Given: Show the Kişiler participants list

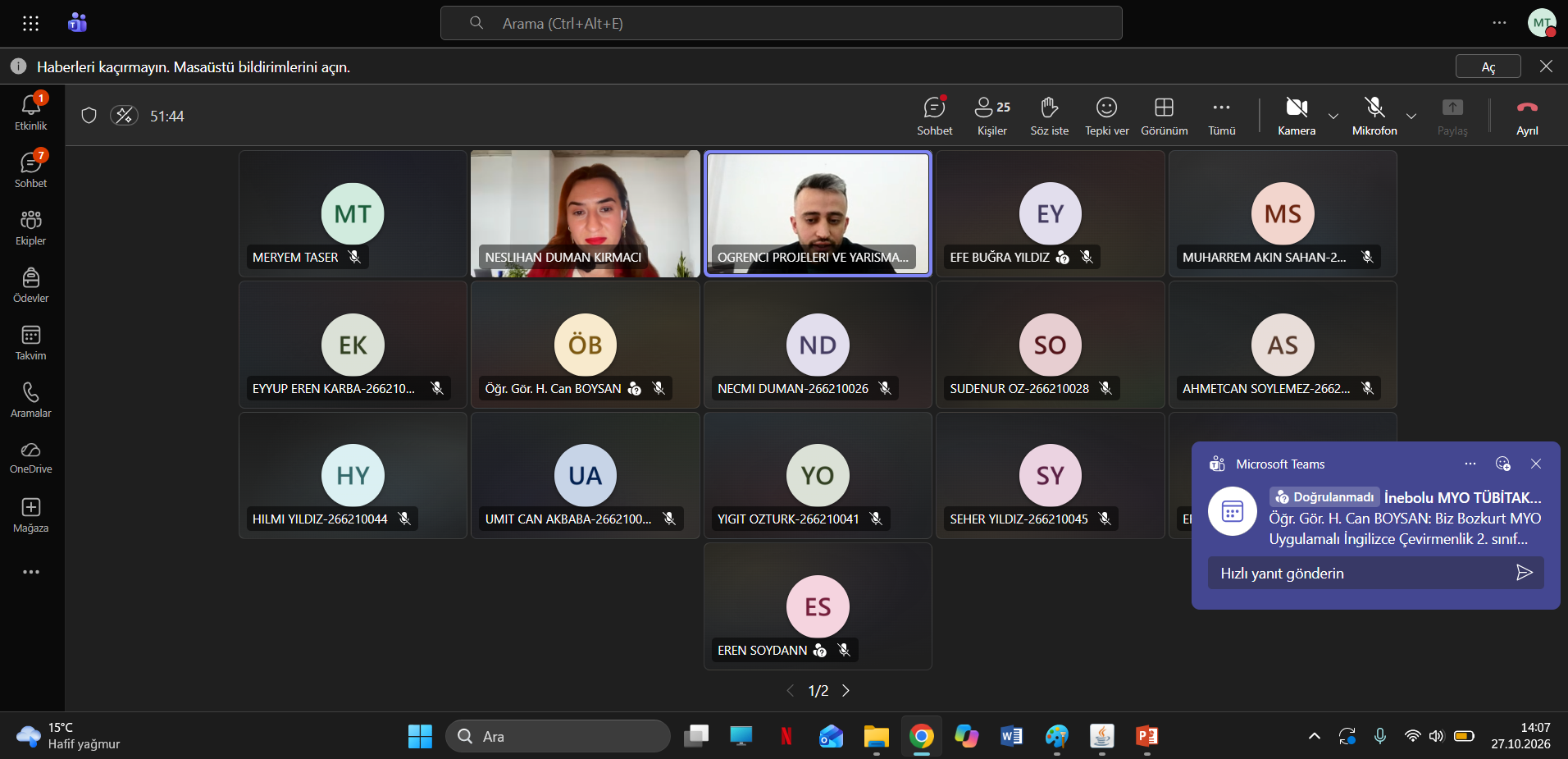Looking at the screenshot, I should pyautogui.click(x=992, y=116).
